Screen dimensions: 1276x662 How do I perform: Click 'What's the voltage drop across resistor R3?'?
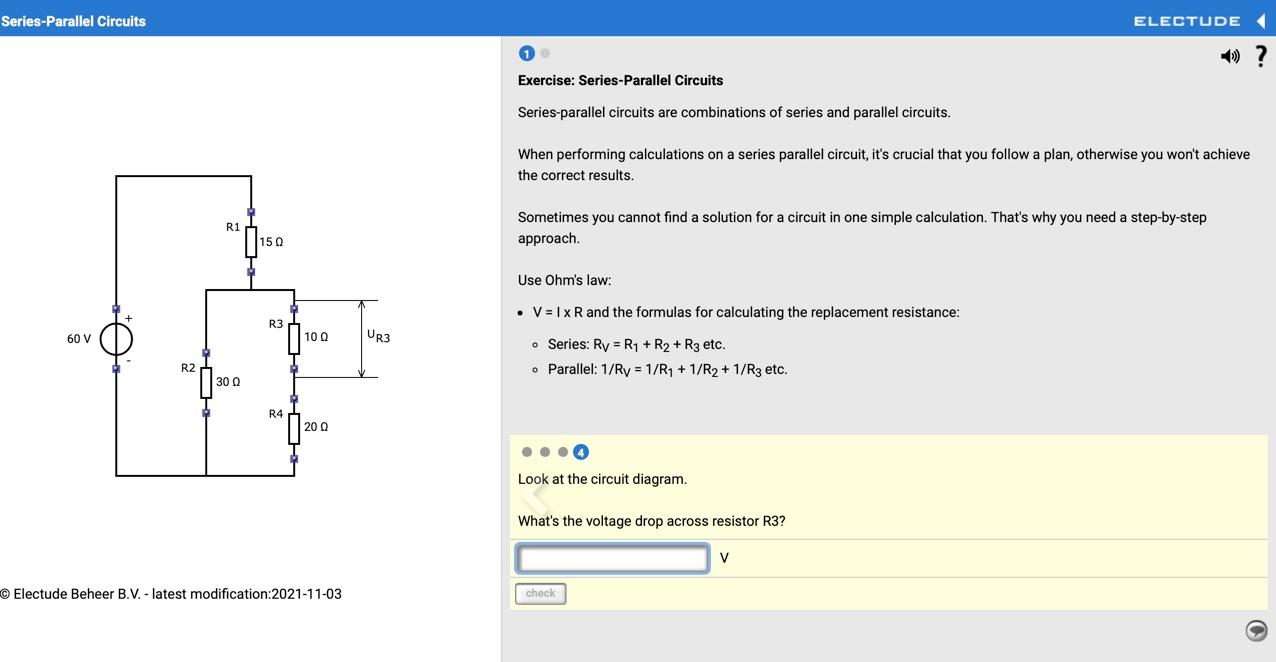651,521
